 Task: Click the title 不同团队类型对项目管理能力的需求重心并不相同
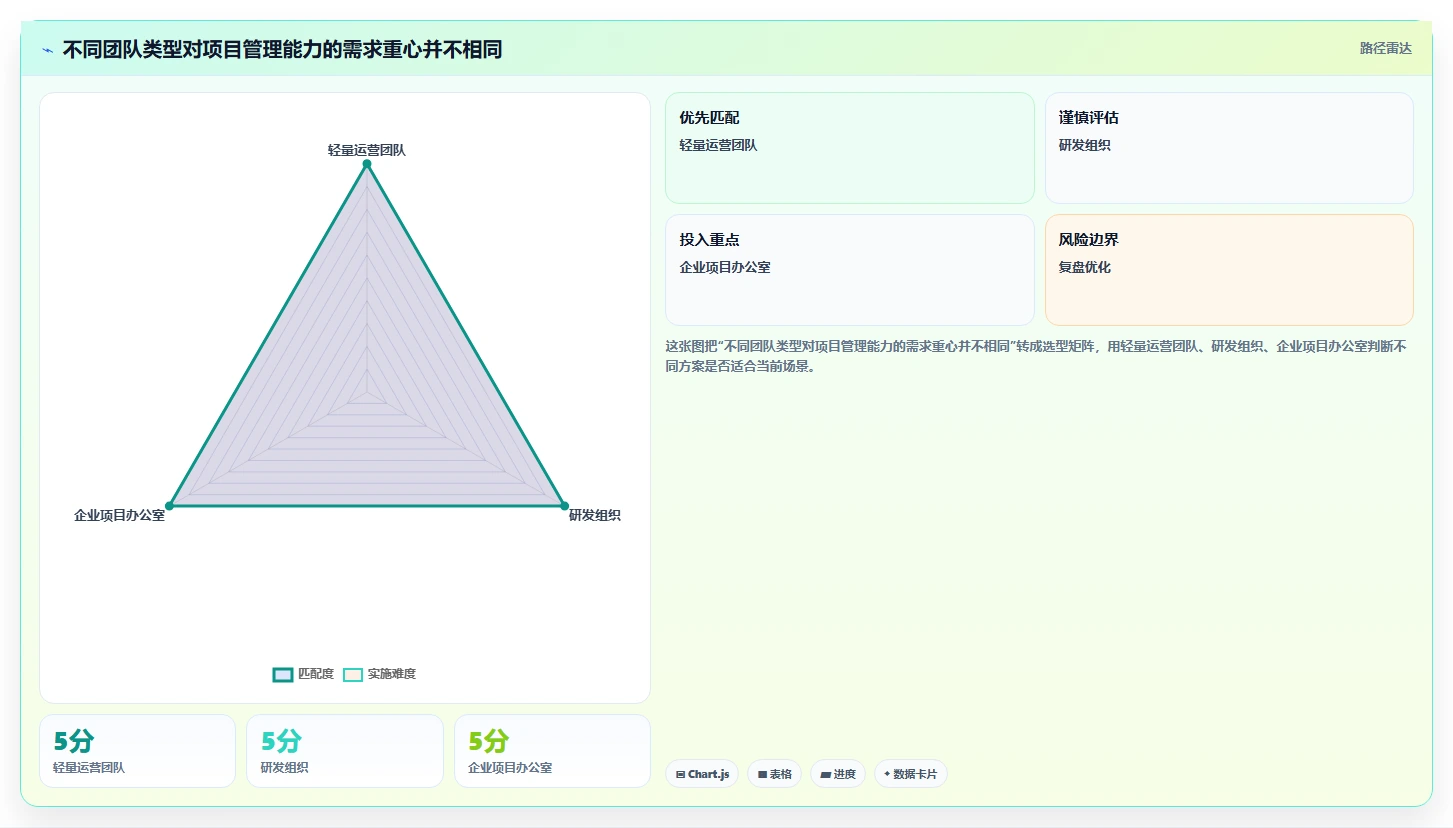[x=282, y=49]
